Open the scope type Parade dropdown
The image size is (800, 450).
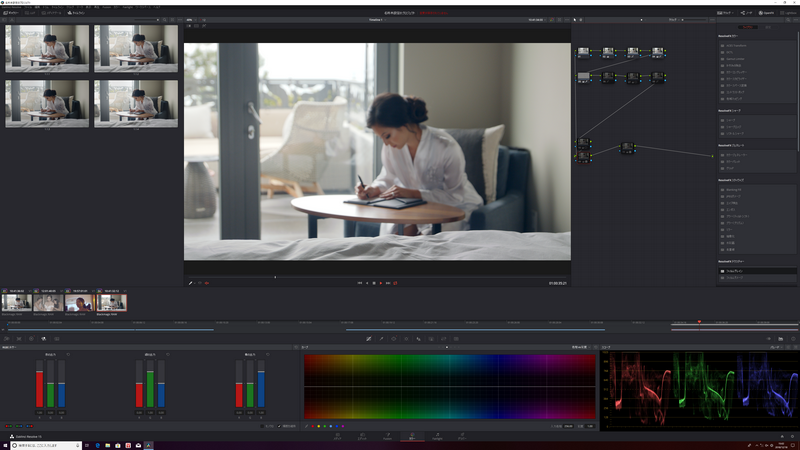[x=776, y=347]
